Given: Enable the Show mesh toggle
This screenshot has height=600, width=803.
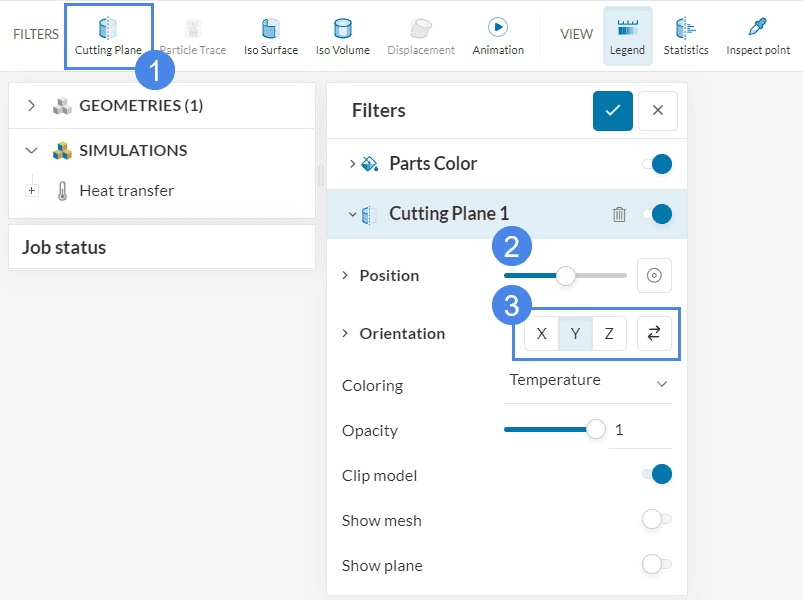Looking at the screenshot, I should coord(656,519).
